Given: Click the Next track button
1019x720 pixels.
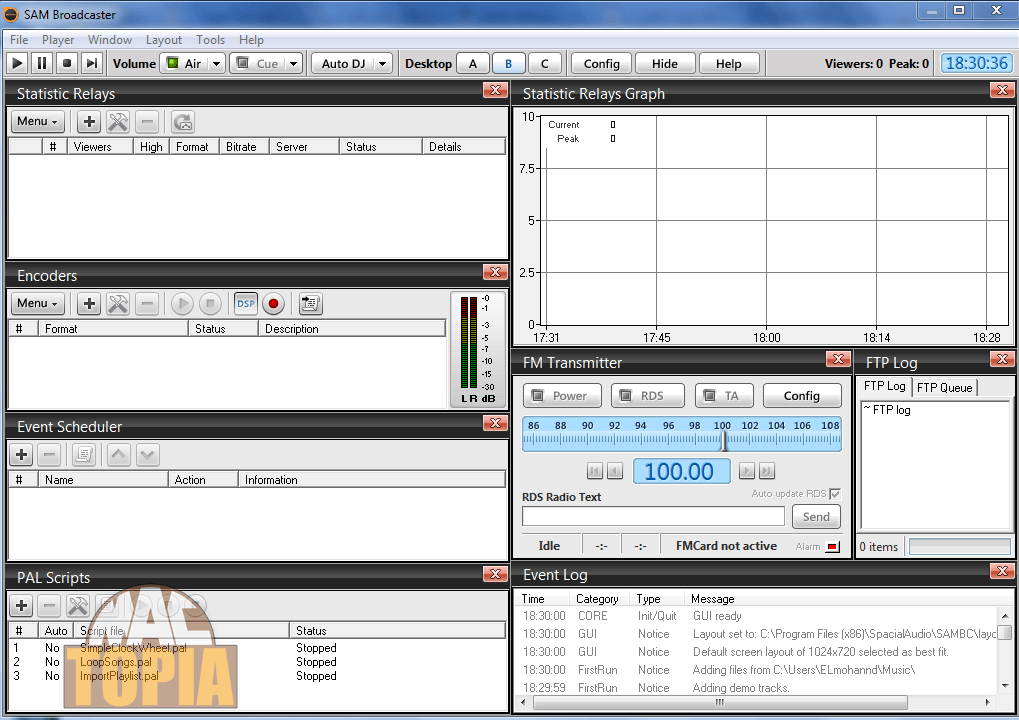Looking at the screenshot, I should (92, 63).
